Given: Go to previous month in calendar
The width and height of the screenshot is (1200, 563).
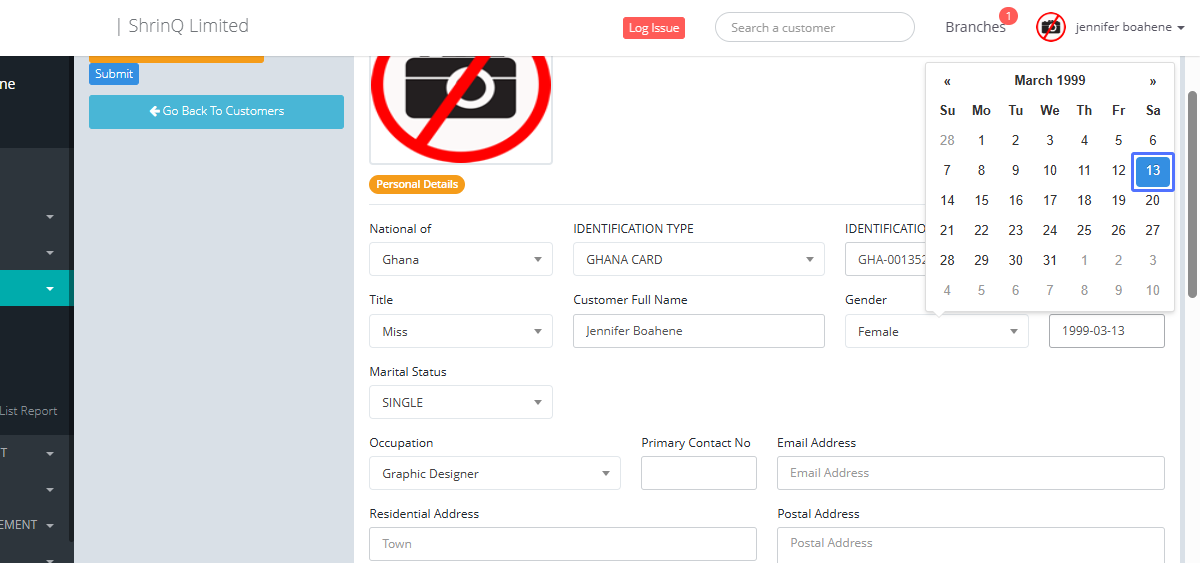Looking at the screenshot, I should [947, 81].
